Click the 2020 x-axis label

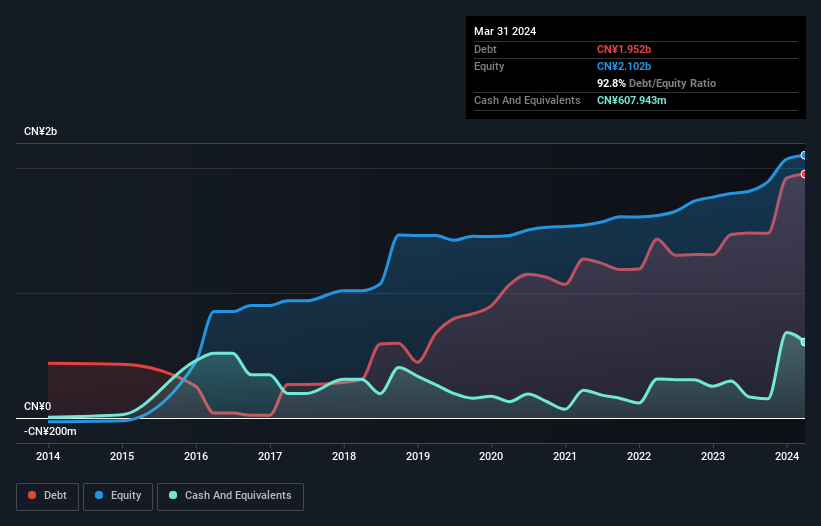491,456
